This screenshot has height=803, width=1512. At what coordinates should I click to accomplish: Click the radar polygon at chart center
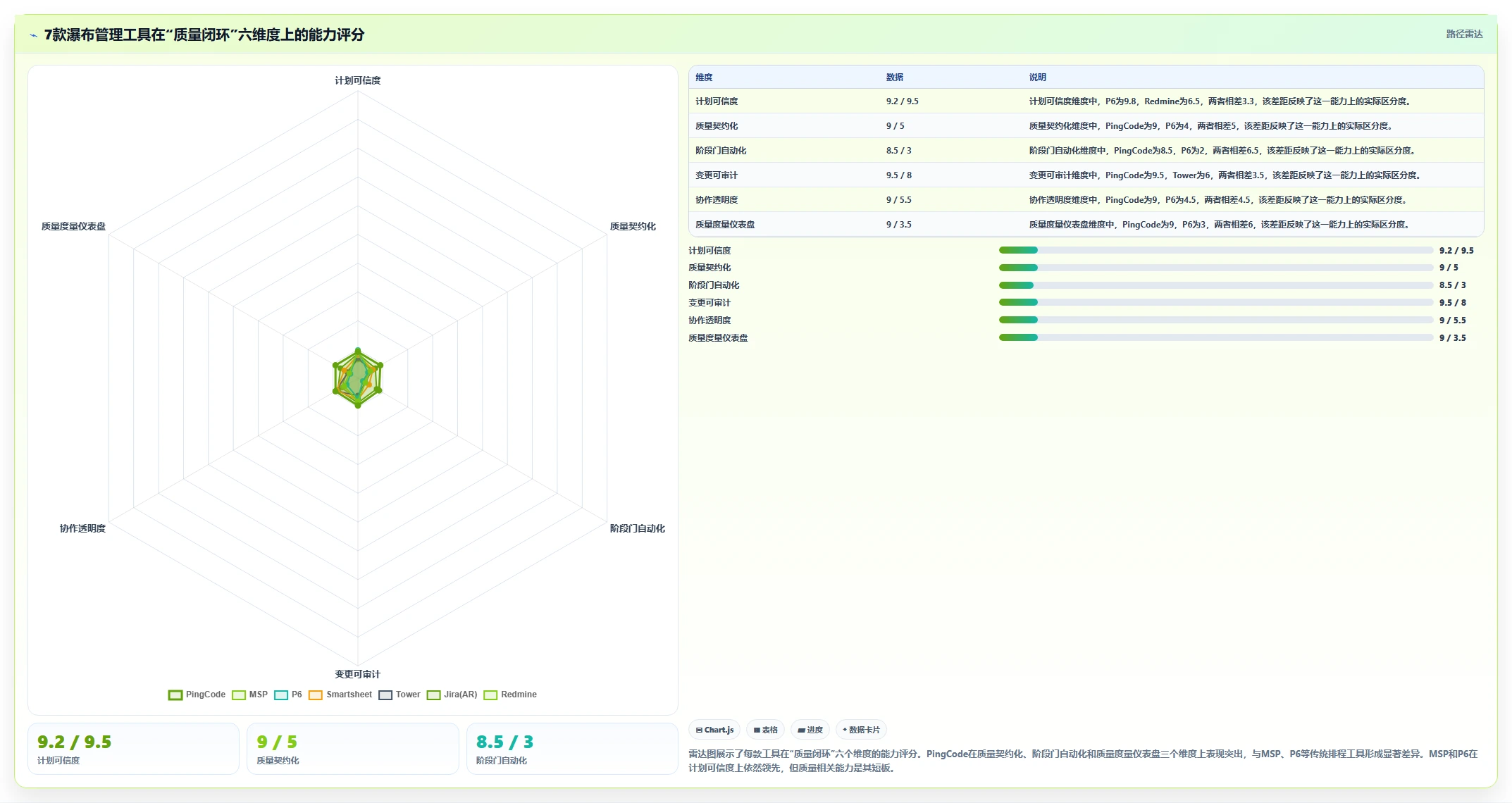click(358, 378)
